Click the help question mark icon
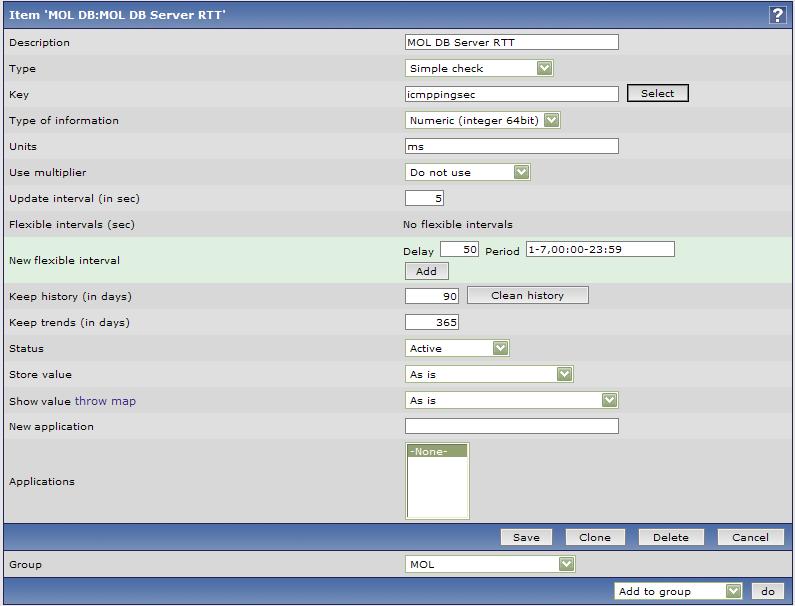Image resolution: width=795 pixels, height=606 pixels. [x=776, y=15]
